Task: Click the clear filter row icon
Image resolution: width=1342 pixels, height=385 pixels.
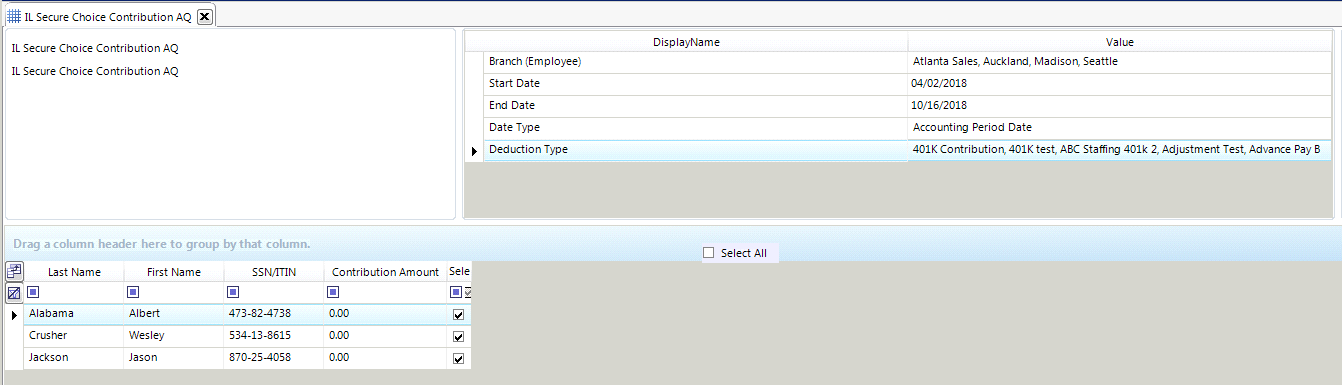Action: point(14,293)
